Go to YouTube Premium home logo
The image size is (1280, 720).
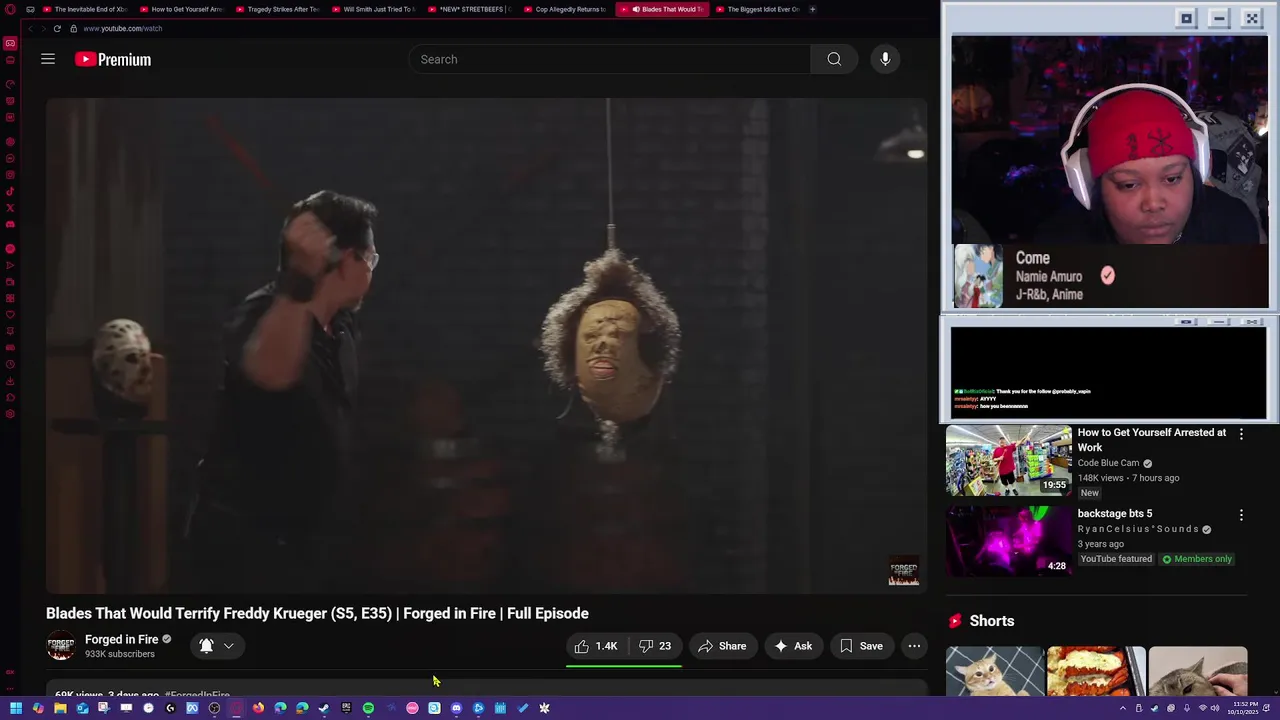tap(112, 59)
